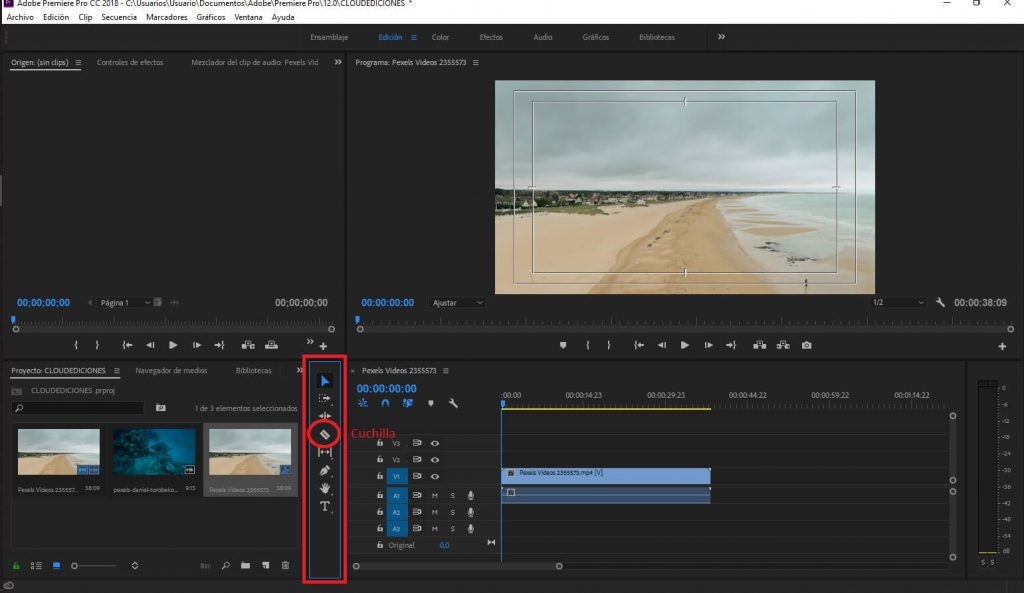Click the Export Frame camera icon
Screen dimensions: 1024x593
(806, 345)
